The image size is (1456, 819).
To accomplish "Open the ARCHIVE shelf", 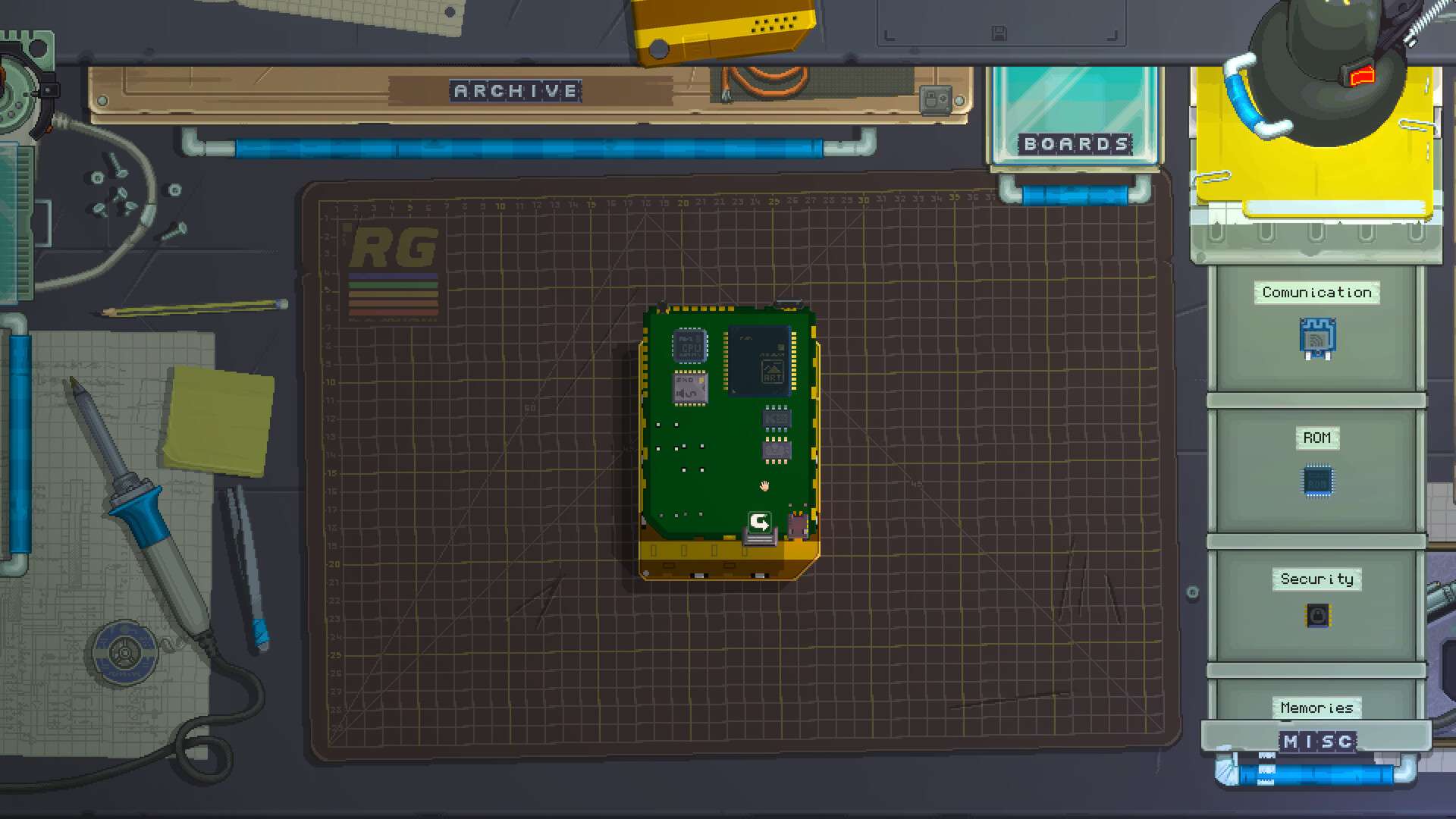I will [516, 91].
